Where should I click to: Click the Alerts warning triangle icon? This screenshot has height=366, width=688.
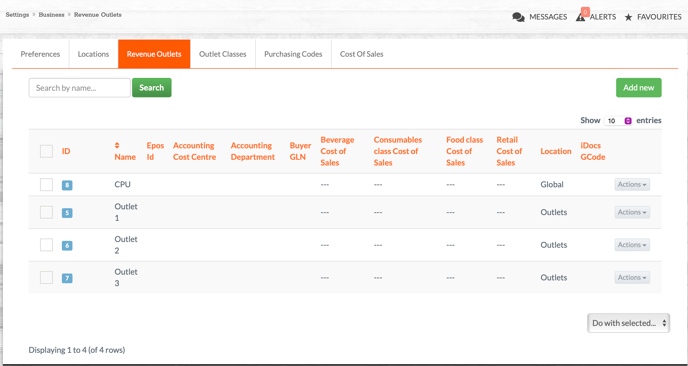[x=580, y=17]
